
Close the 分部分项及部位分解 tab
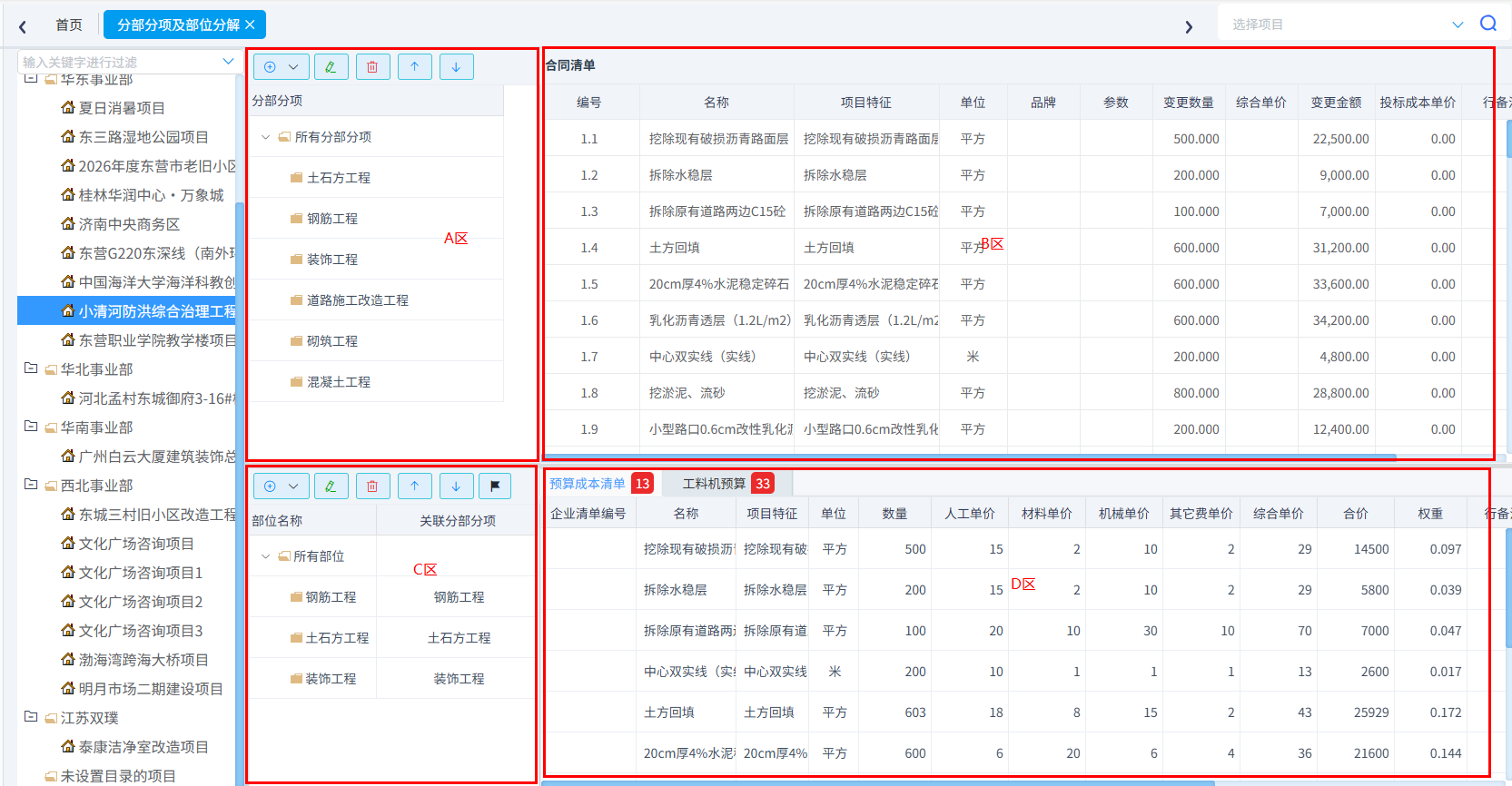click(x=250, y=25)
